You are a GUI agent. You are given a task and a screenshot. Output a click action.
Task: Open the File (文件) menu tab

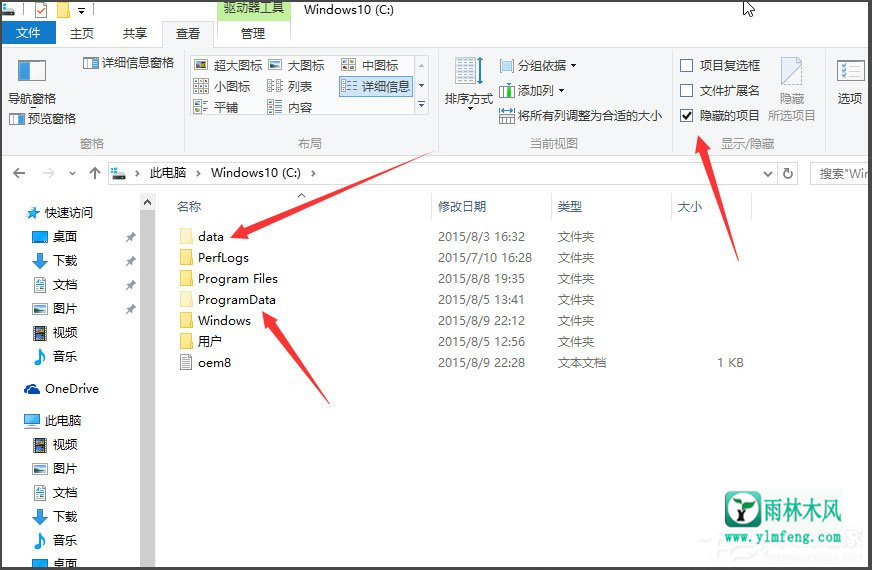[28, 33]
